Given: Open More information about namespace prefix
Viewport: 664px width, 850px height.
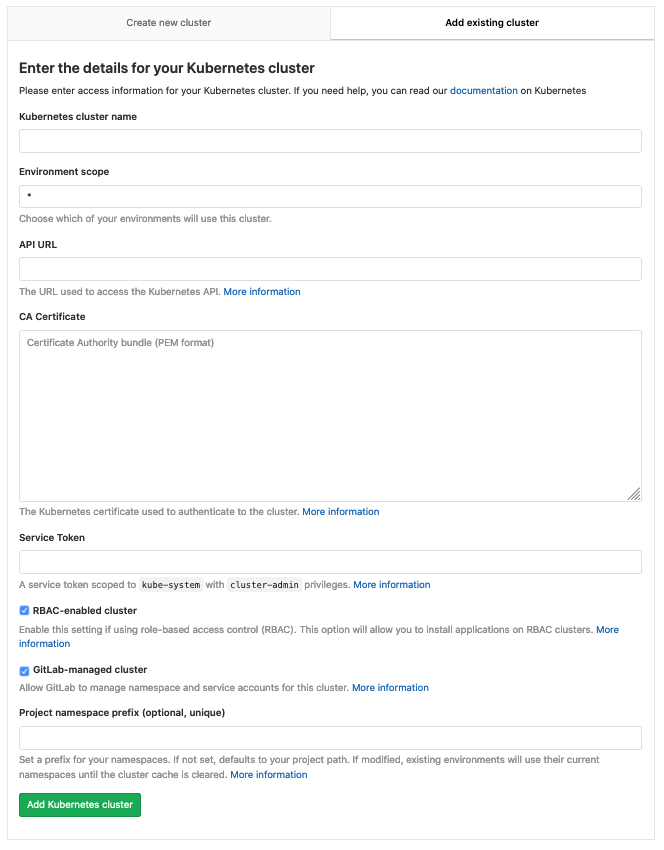Looking at the screenshot, I should tap(269, 775).
